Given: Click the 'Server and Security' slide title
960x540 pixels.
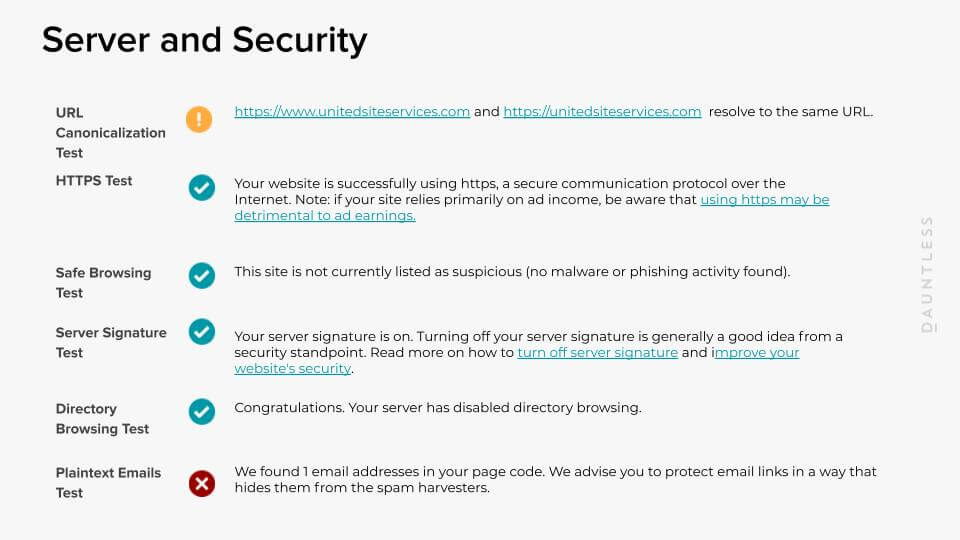Looking at the screenshot, I should tap(204, 40).
